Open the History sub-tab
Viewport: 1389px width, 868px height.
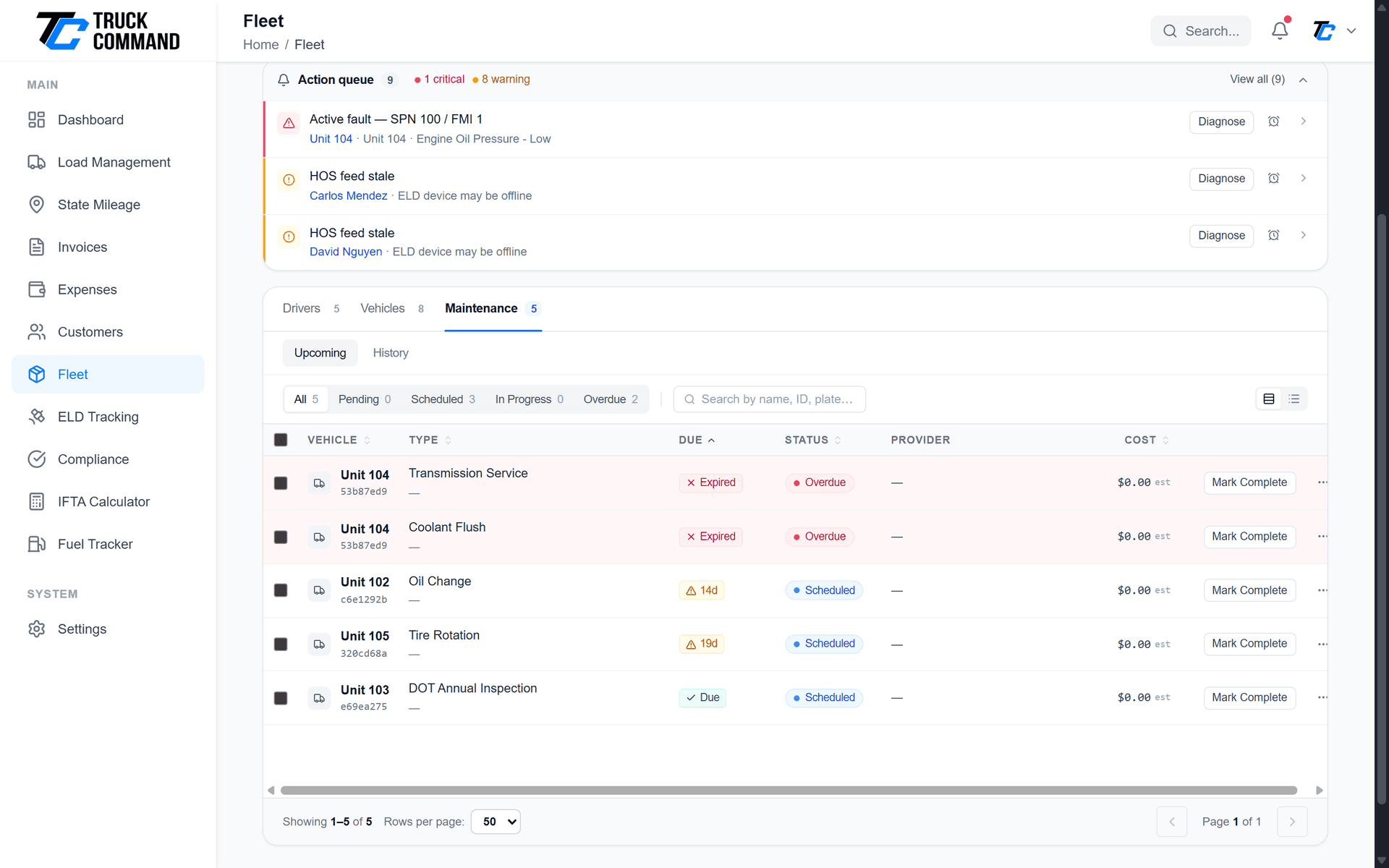[391, 353]
